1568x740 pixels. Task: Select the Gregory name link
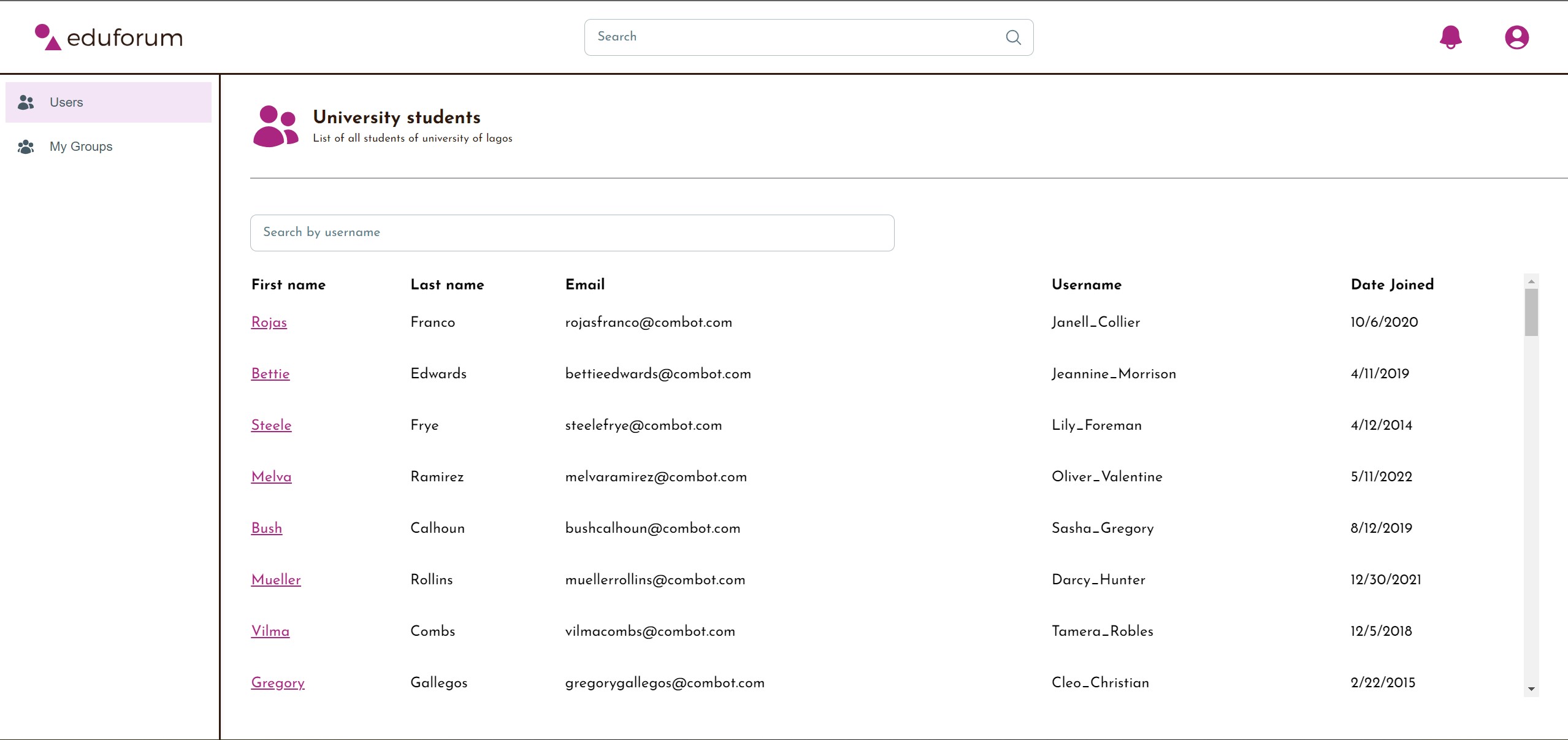click(x=277, y=683)
